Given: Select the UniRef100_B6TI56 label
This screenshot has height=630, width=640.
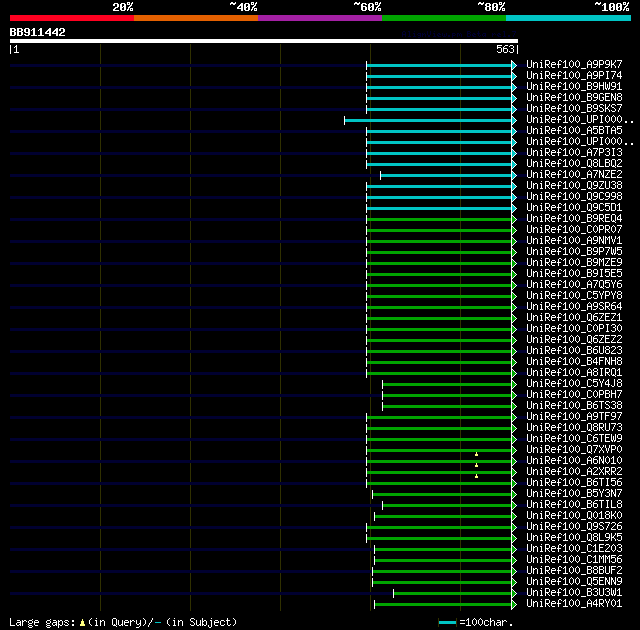Looking at the screenshot, I should (x=574, y=483).
